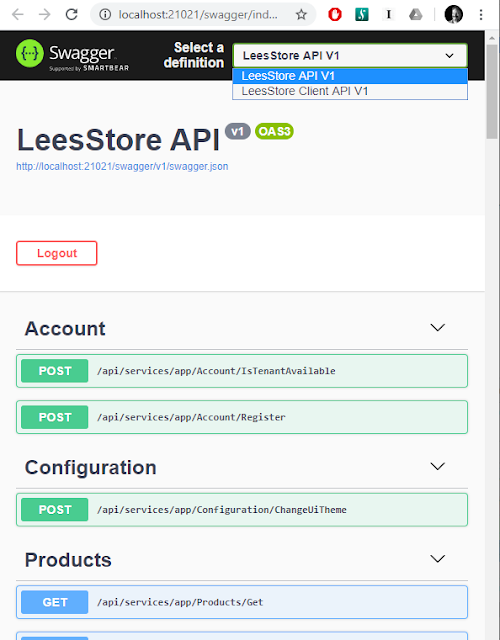Open the Google Drive extension icon
The width and height of the screenshot is (500, 640).
[x=416, y=15]
